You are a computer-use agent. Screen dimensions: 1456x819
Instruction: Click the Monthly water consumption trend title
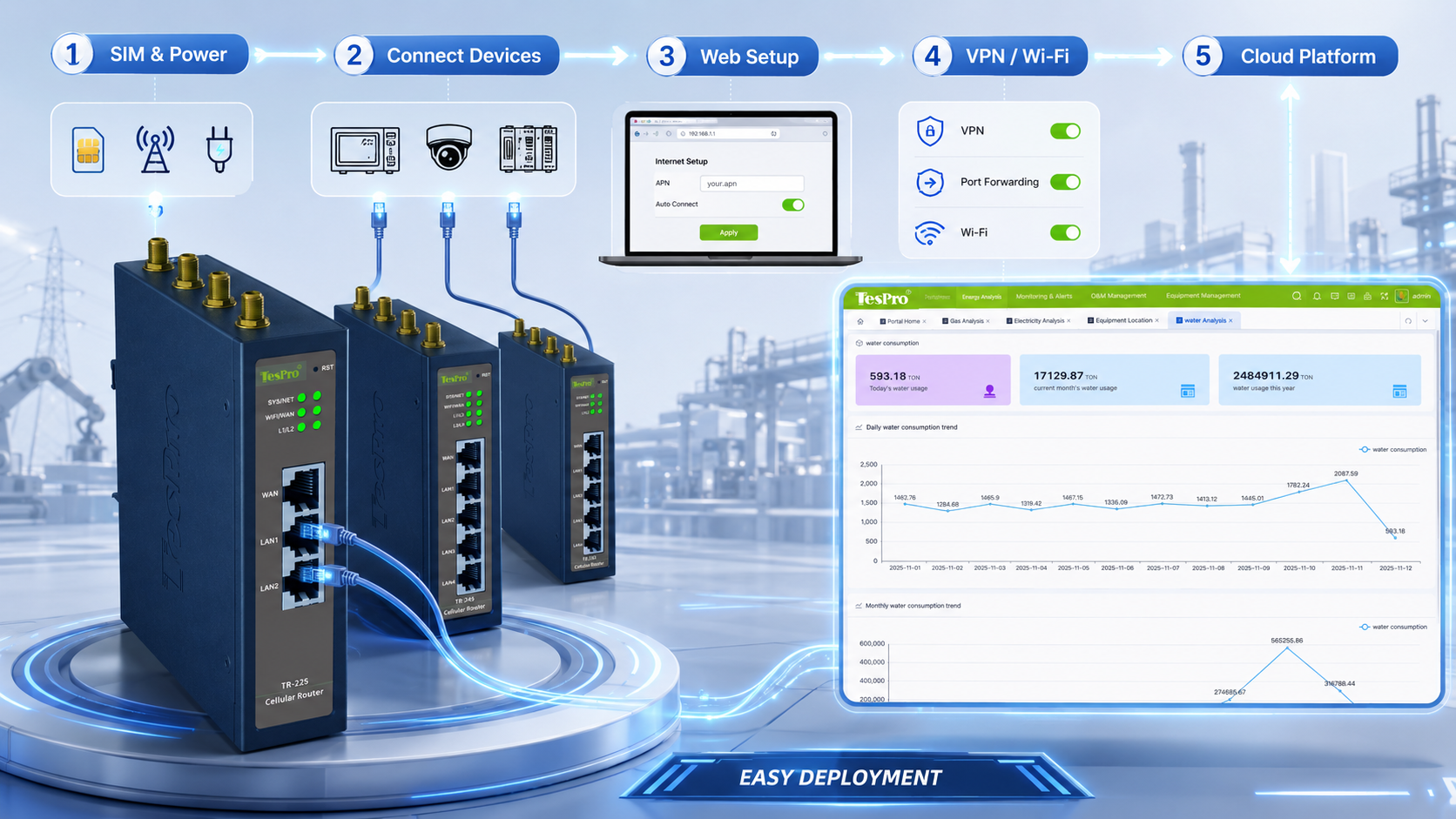pyautogui.click(x=913, y=606)
